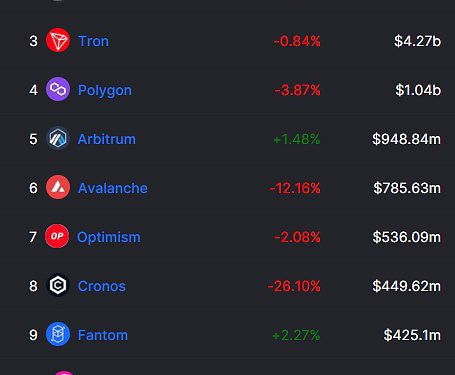
Task: Open the Polygon chain link
Action: 105,91
